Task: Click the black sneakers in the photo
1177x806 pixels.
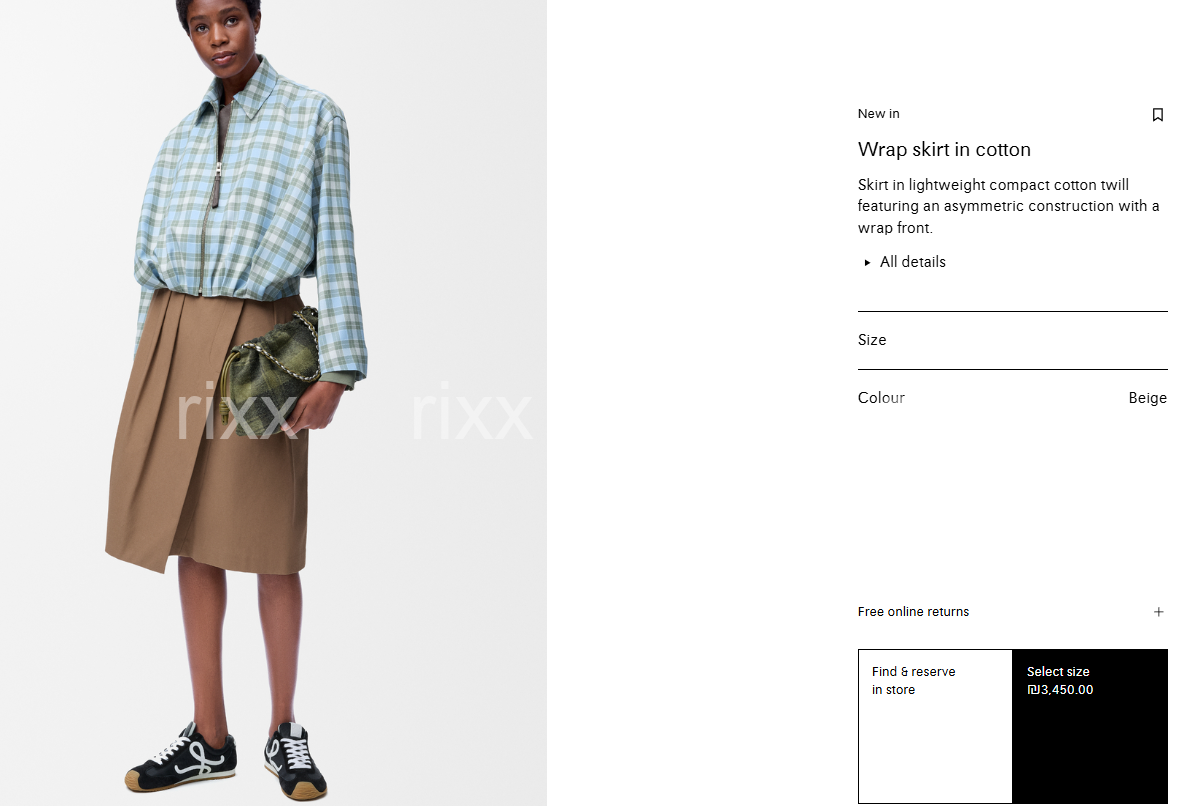Action: click(225, 759)
